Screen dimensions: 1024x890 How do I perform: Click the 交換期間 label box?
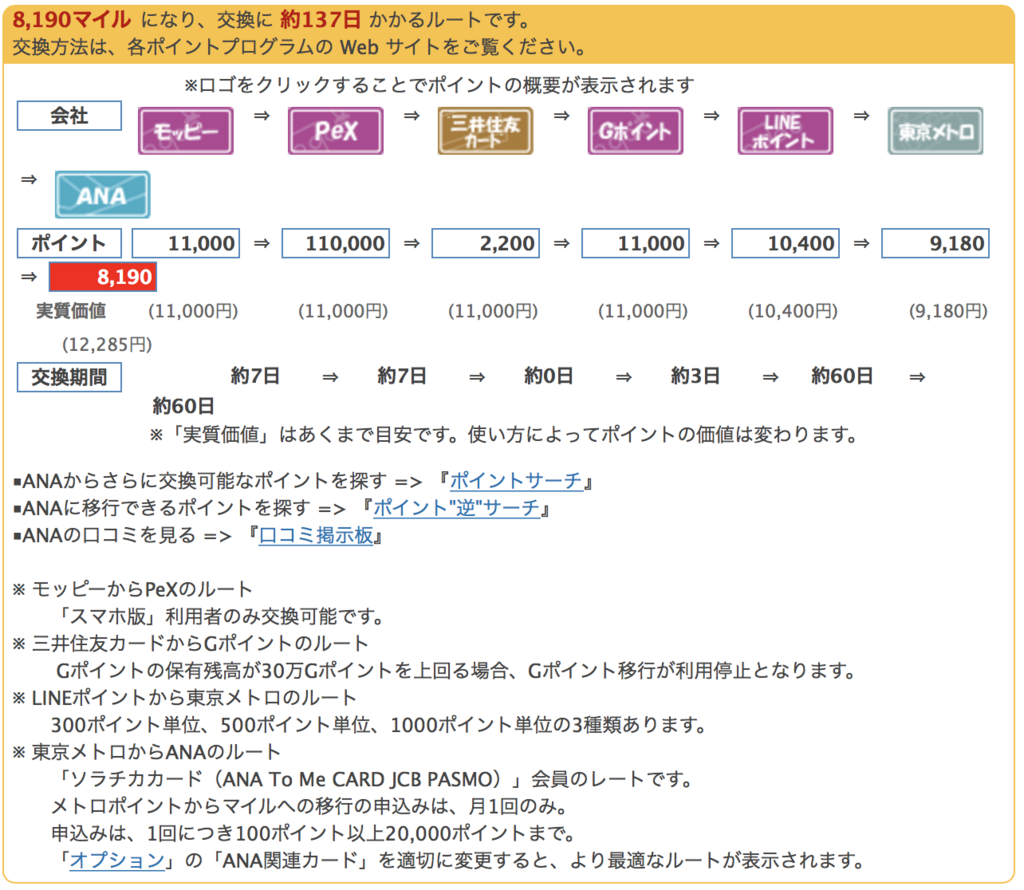click(69, 377)
